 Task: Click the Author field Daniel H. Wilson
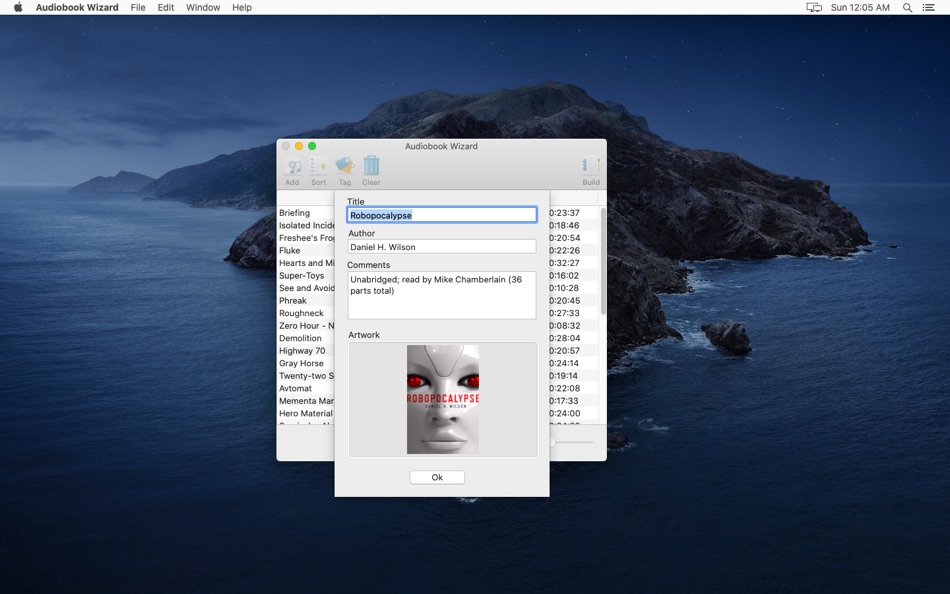pos(442,247)
